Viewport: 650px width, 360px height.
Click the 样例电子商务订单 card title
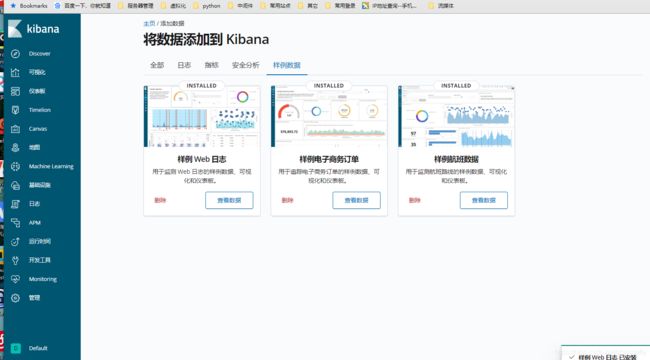pyautogui.click(x=329, y=159)
